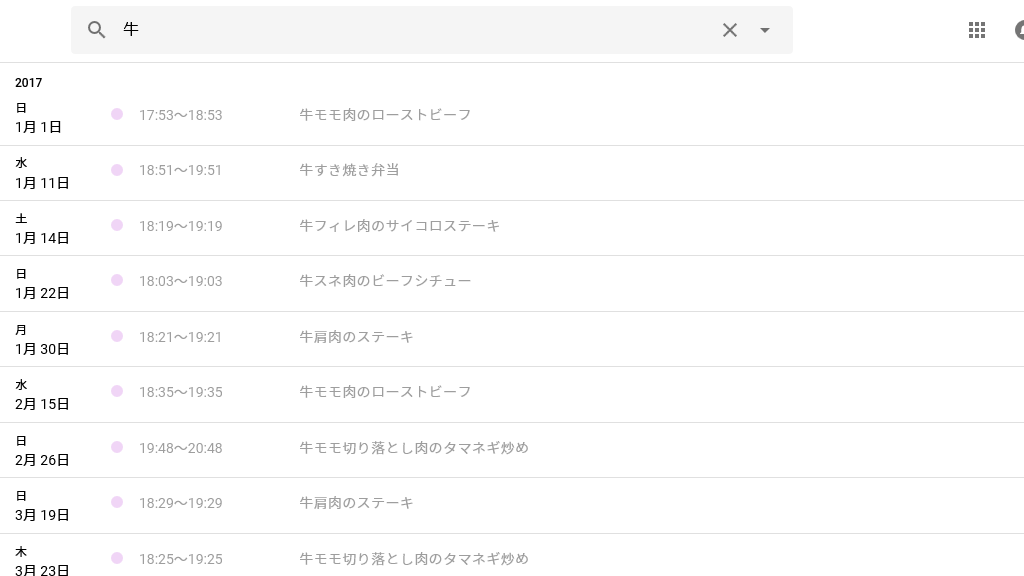1024x576 pixels.
Task: Open the 牛フィレ肉のサイコロステーキ event
Action: 399,226
